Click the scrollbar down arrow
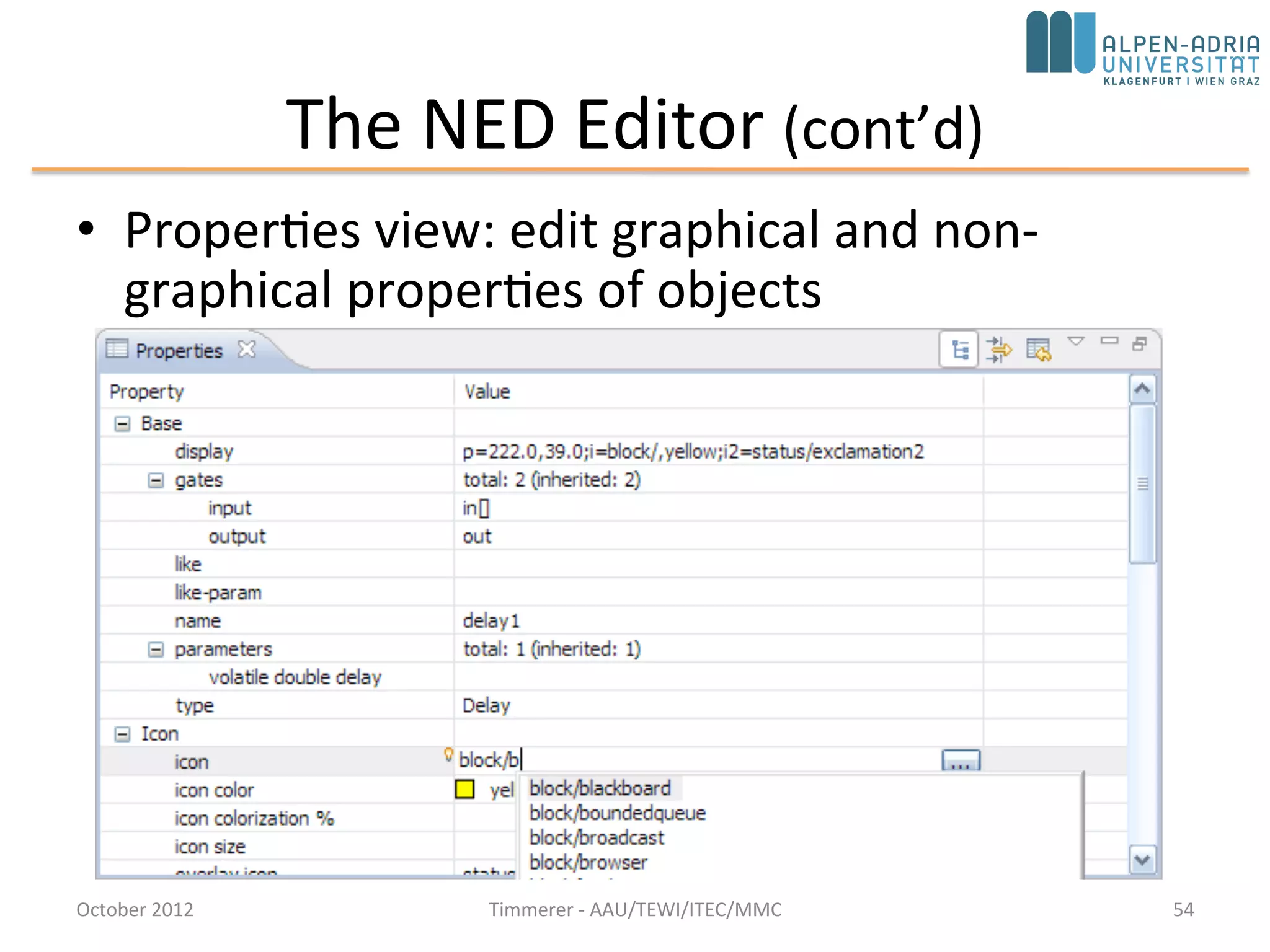Image resolution: width=1270 pixels, height=952 pixels. [1142, 860]
